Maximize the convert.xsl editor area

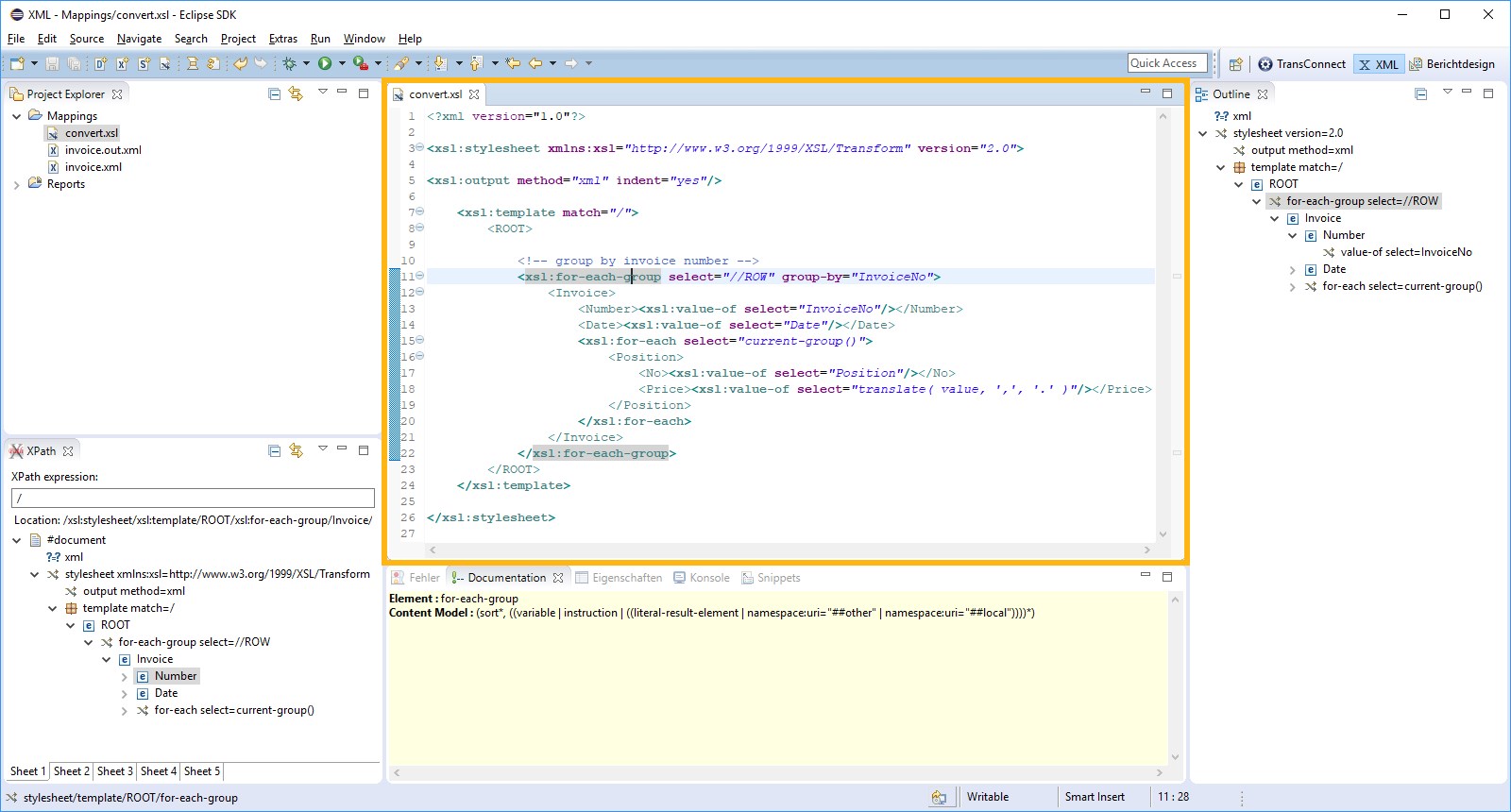click(x=1167, y=93)
